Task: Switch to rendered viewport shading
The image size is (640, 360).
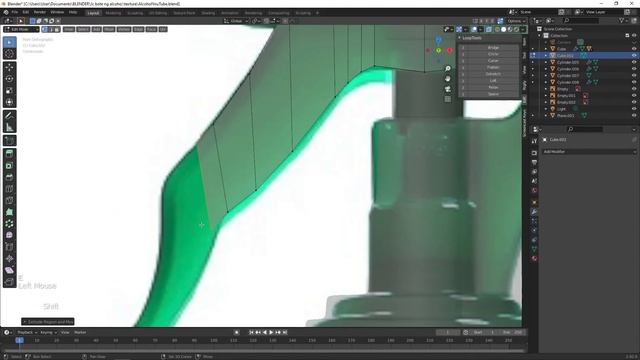Action: click(x=516, y=29)
